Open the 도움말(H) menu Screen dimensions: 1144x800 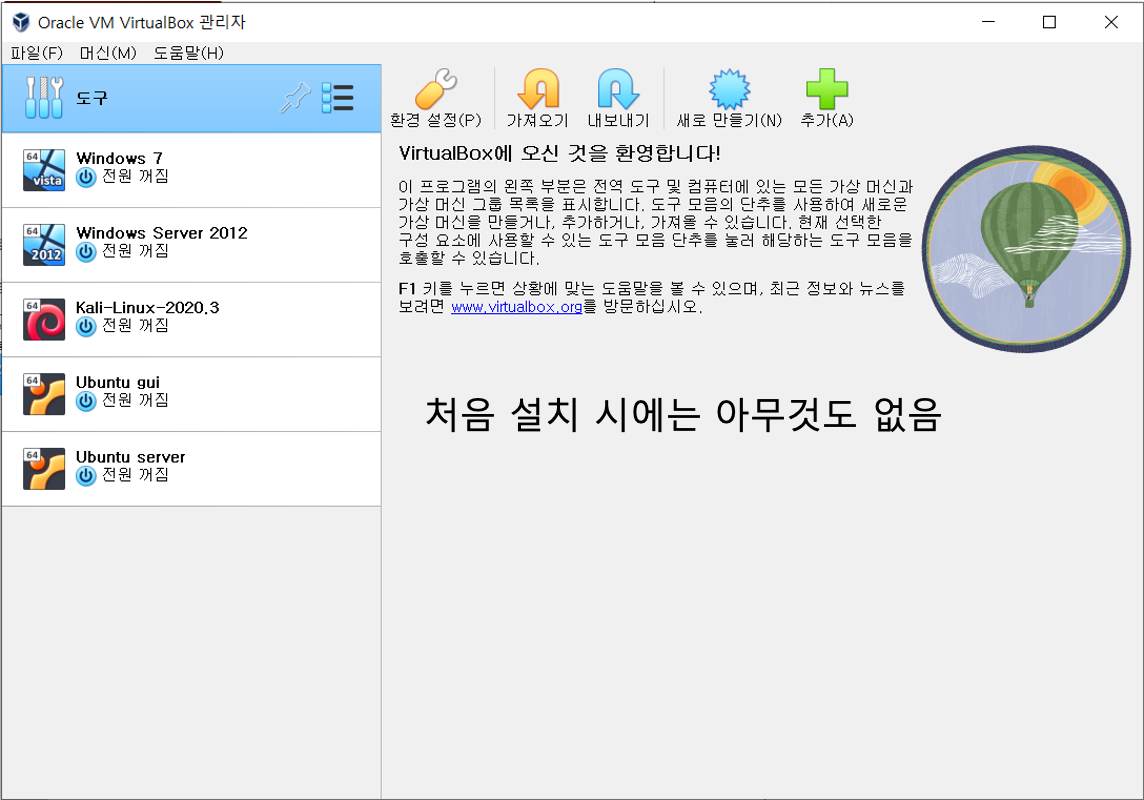coord(188,53)
